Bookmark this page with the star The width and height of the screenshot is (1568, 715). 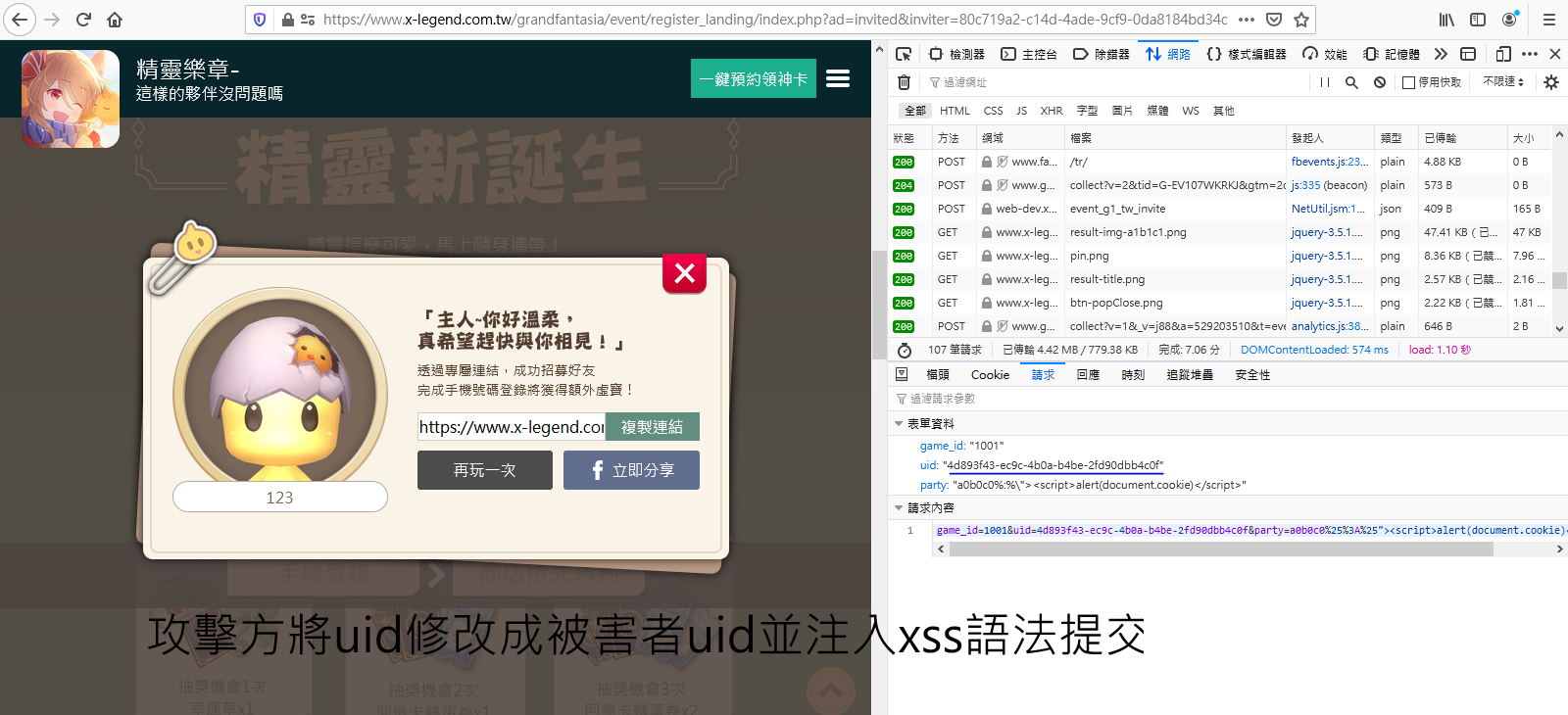[1301, 20]
